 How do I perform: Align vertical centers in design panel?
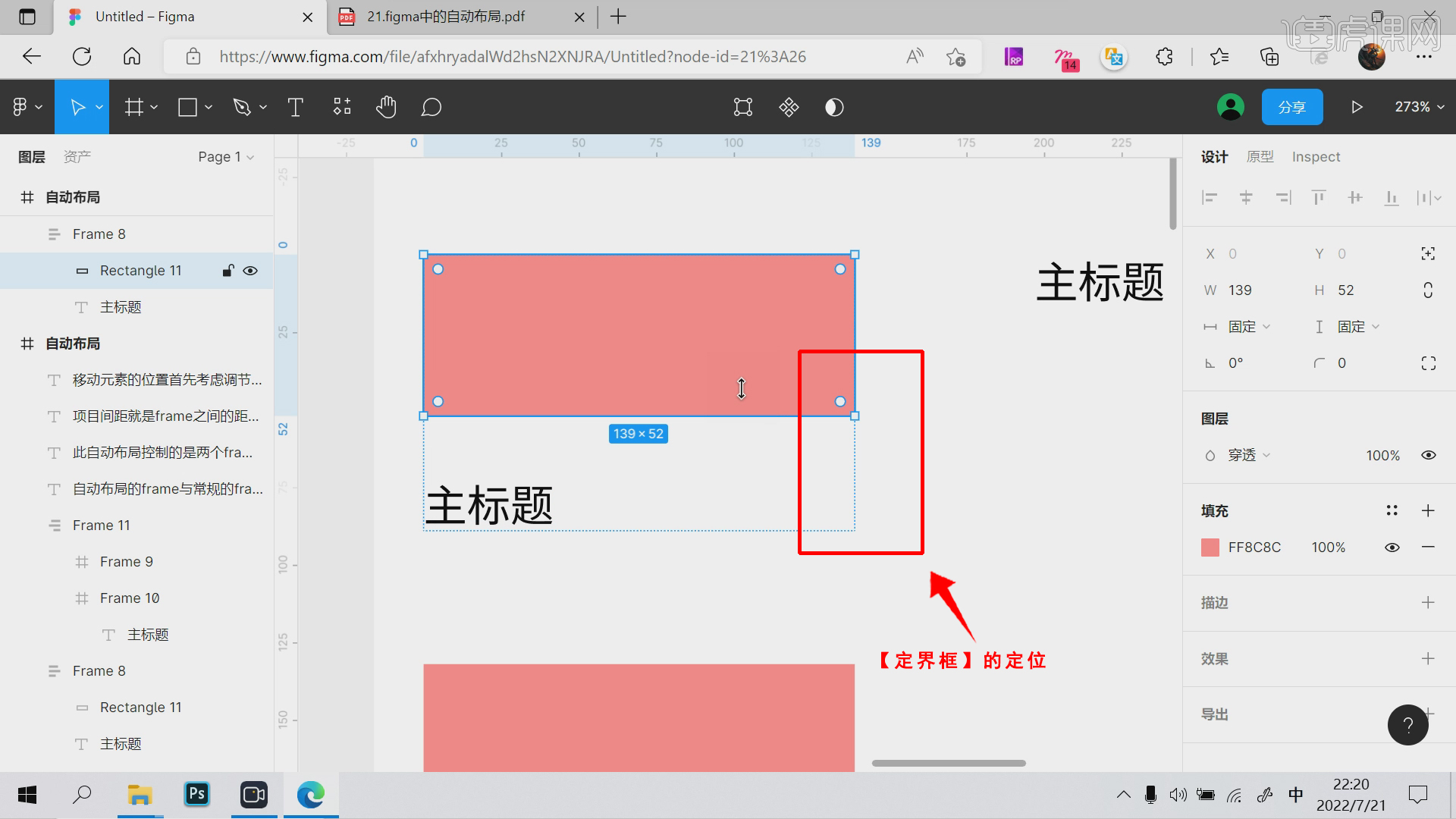1355,197
